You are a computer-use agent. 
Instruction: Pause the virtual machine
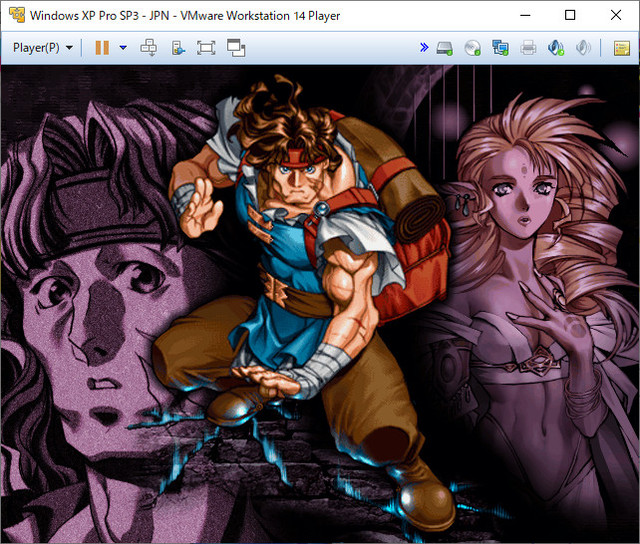pyautogui.click(x=102, y=48)
